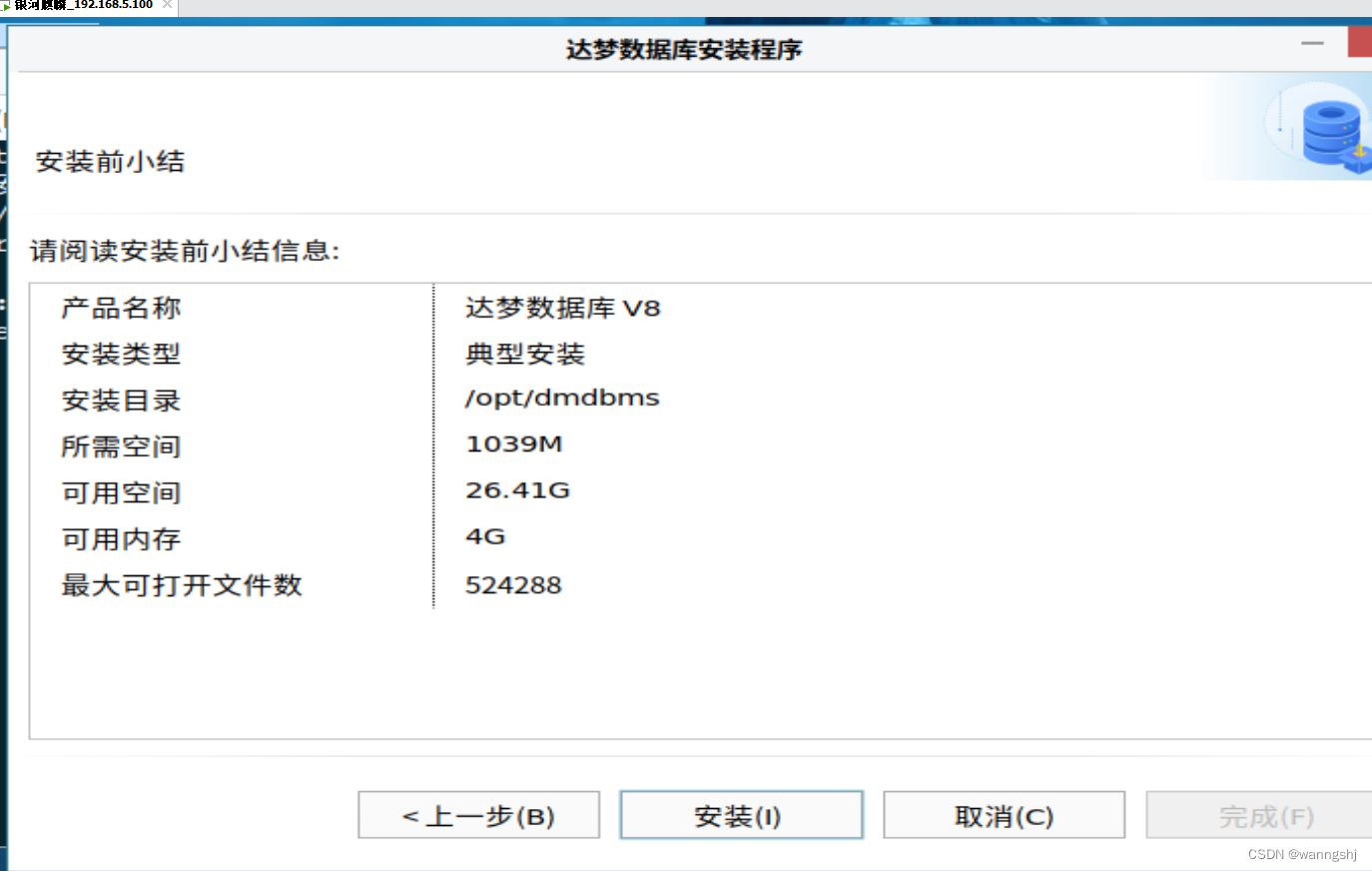Close the installer with the red button
Viewport: 1372px width, 871px height.
[1360, 43]
